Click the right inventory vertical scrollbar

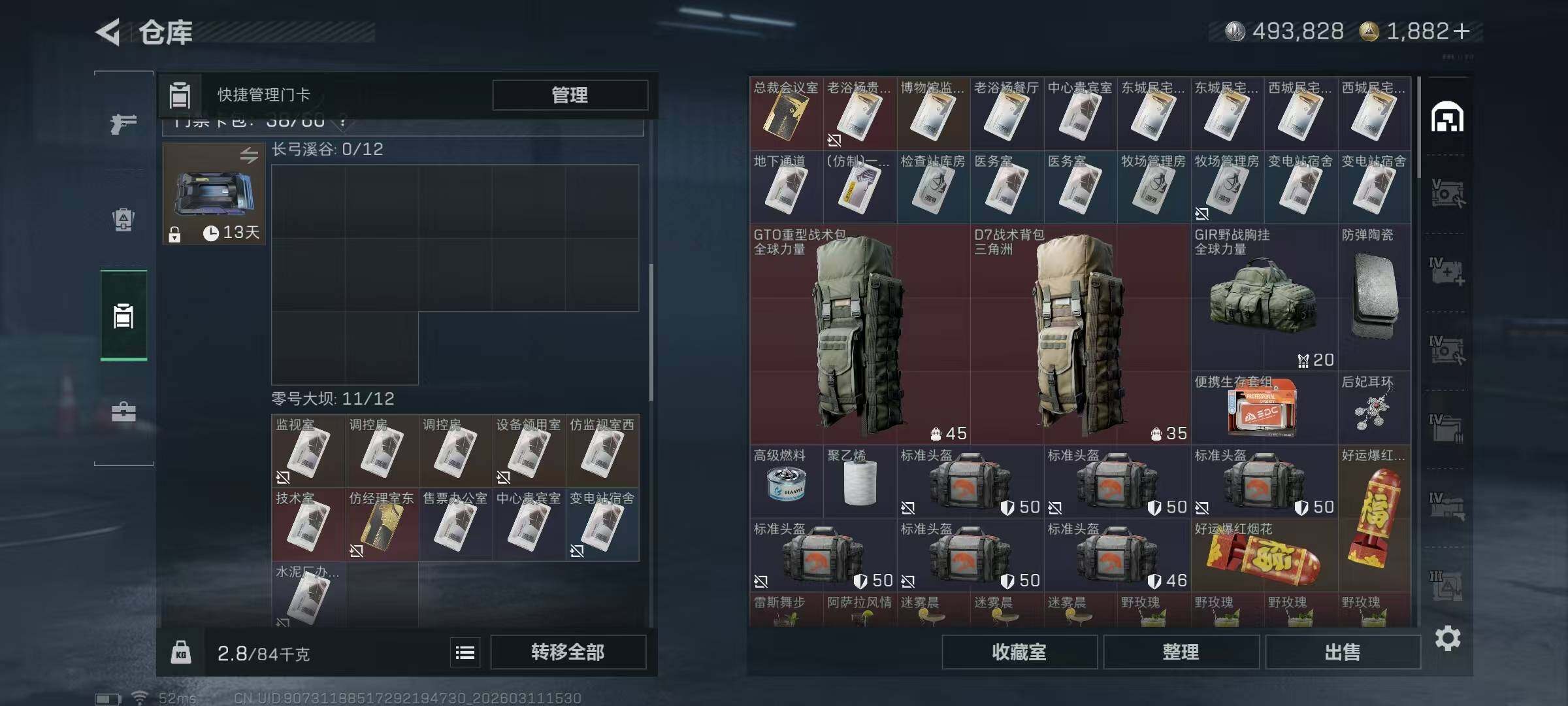[x=1419, y=127]
